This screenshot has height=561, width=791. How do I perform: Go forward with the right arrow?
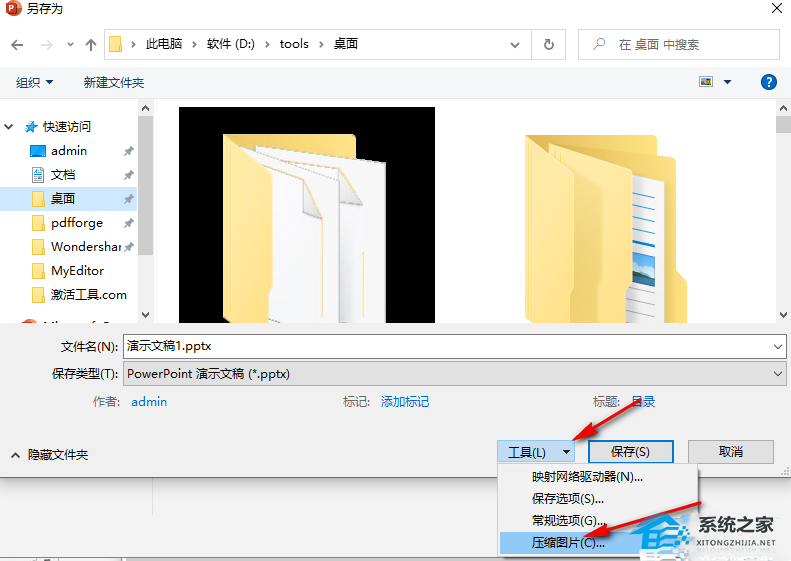point(46,45)
